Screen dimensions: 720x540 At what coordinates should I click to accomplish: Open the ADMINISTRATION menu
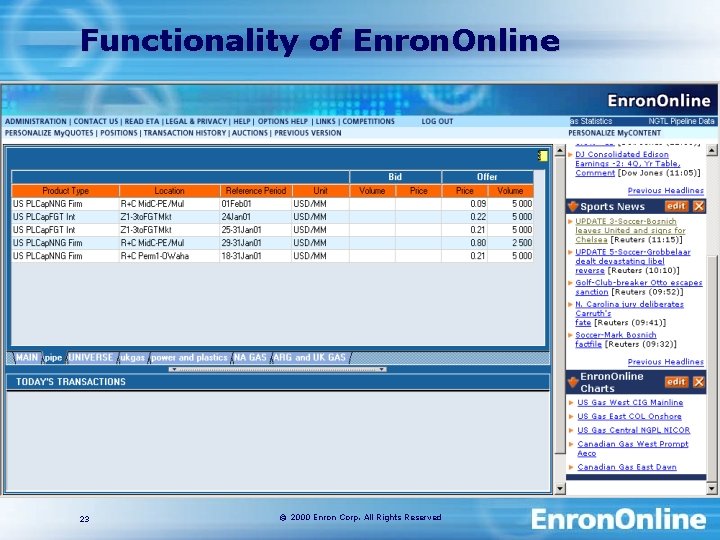[x=36, y=121]
